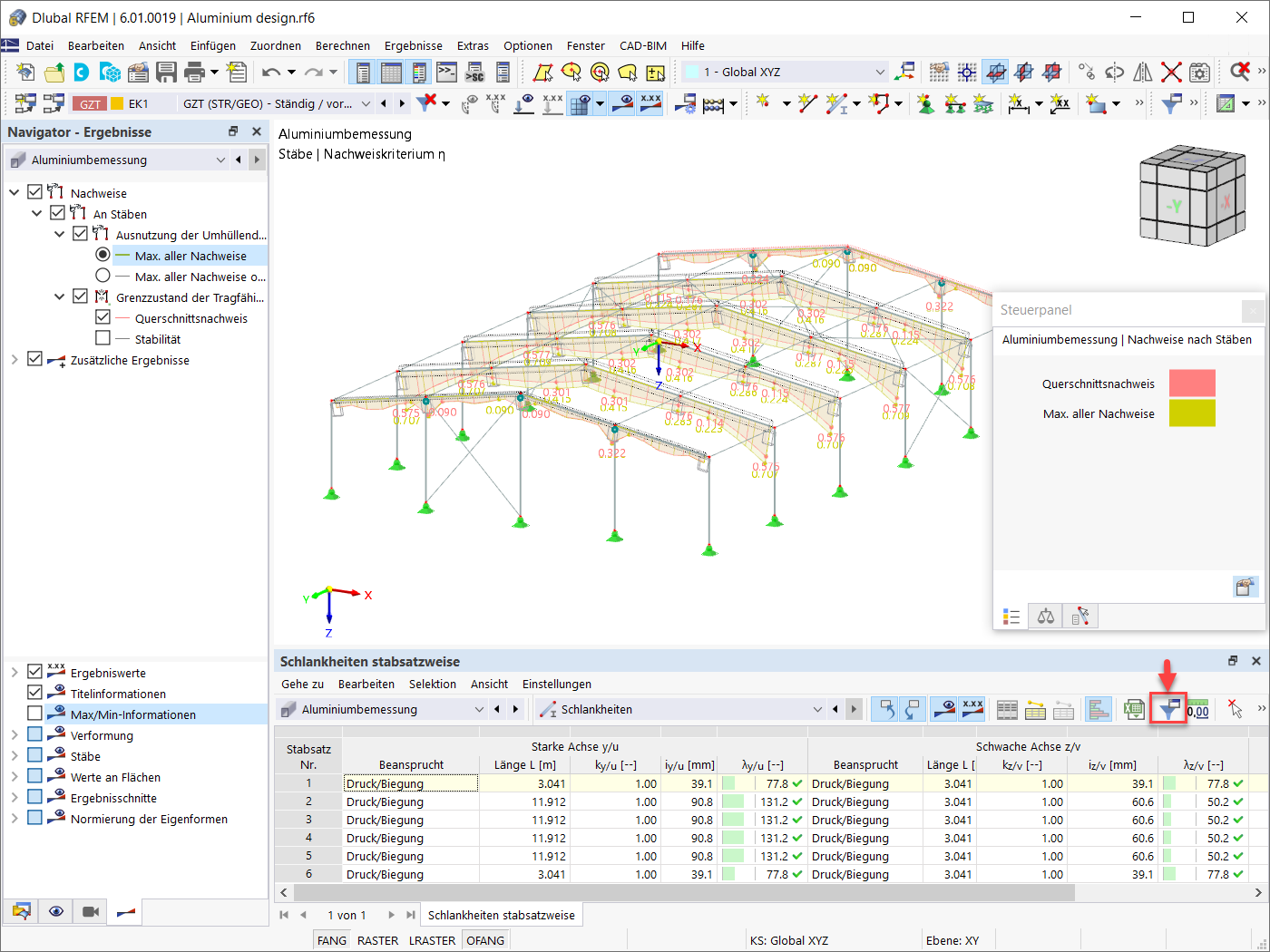The image size is (1270, 952).
Task: Click the open folder icon in main toolbar
Action: point(54,73)
